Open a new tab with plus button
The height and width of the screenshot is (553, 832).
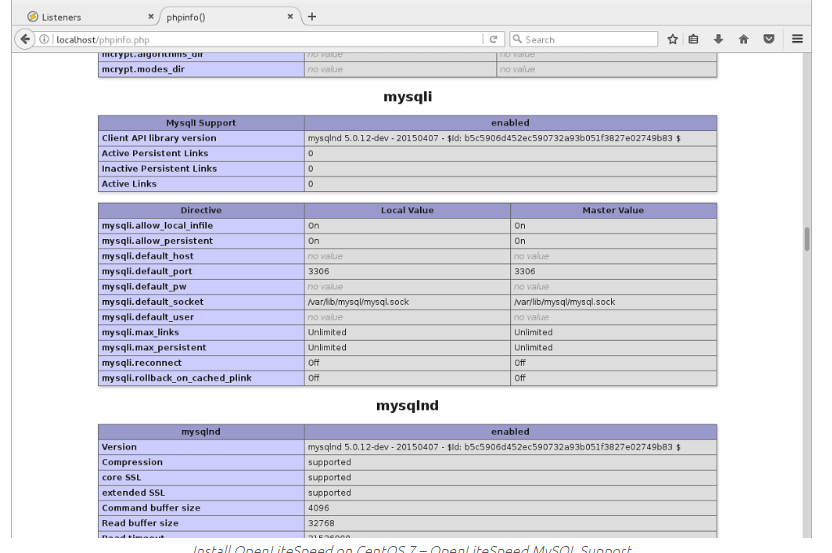point(312,16)
